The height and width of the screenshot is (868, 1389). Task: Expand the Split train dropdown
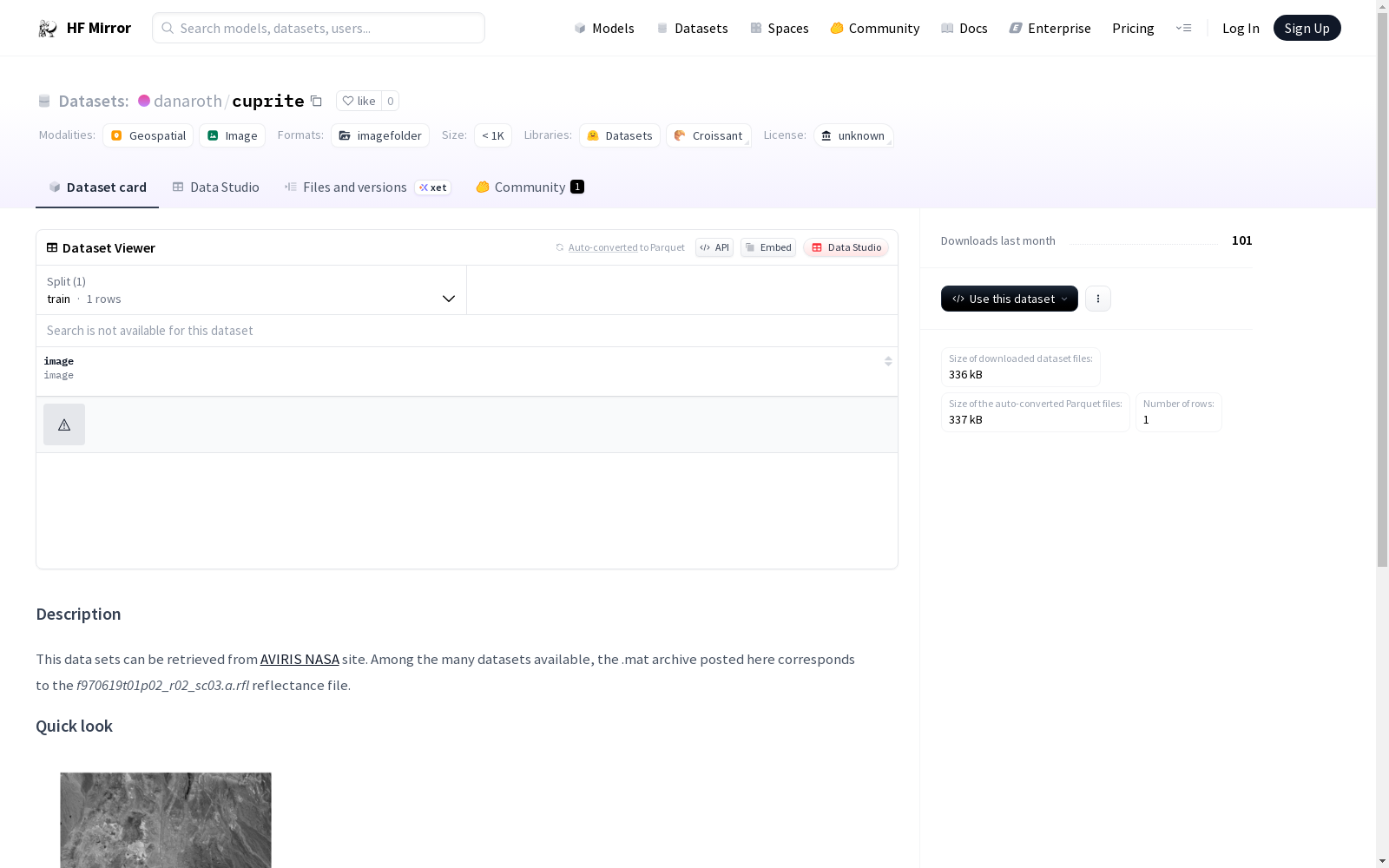(251, 290)
